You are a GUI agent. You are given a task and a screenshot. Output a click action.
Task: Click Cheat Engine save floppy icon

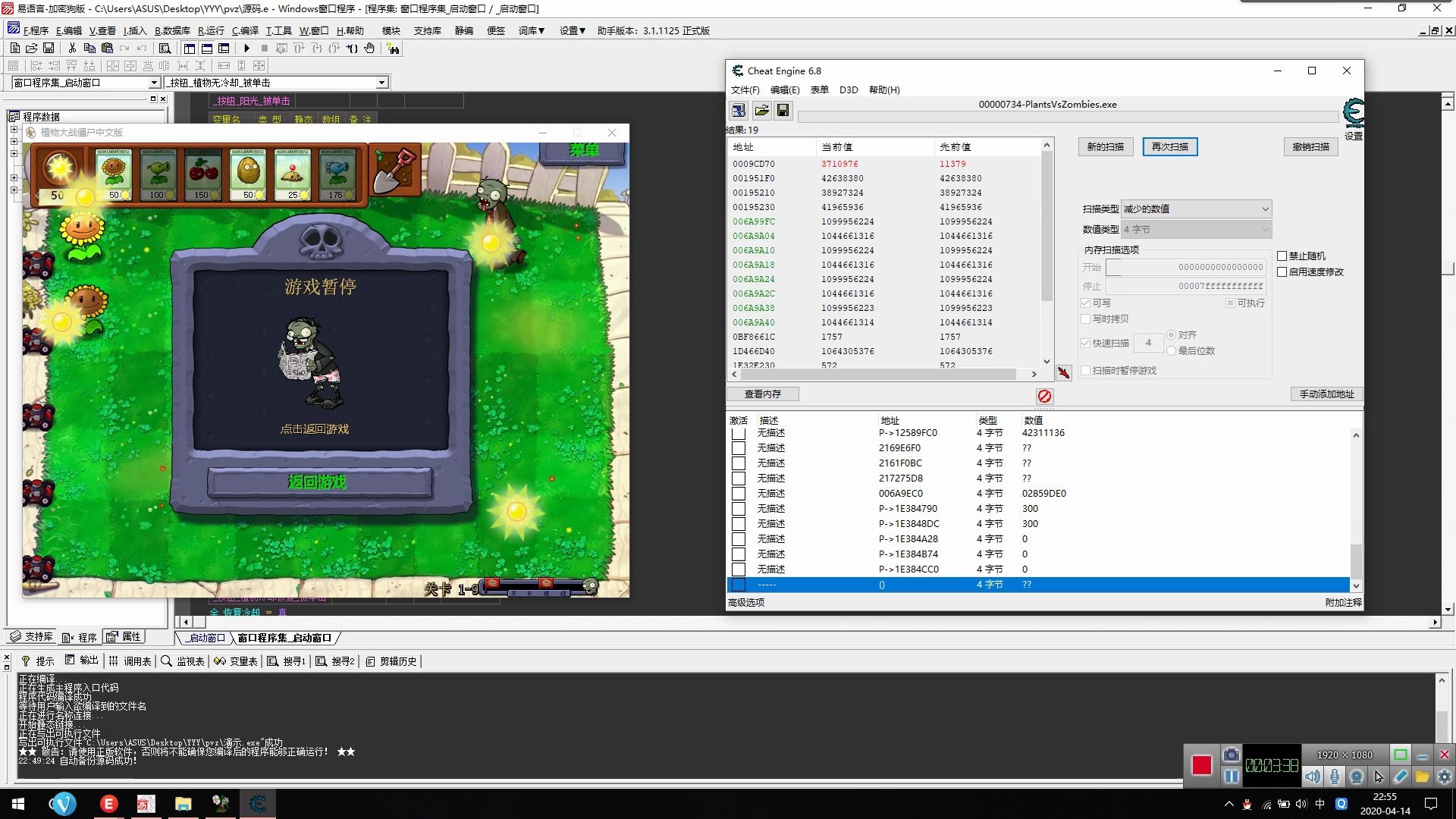pyautogui.click(x=783, y=111)
